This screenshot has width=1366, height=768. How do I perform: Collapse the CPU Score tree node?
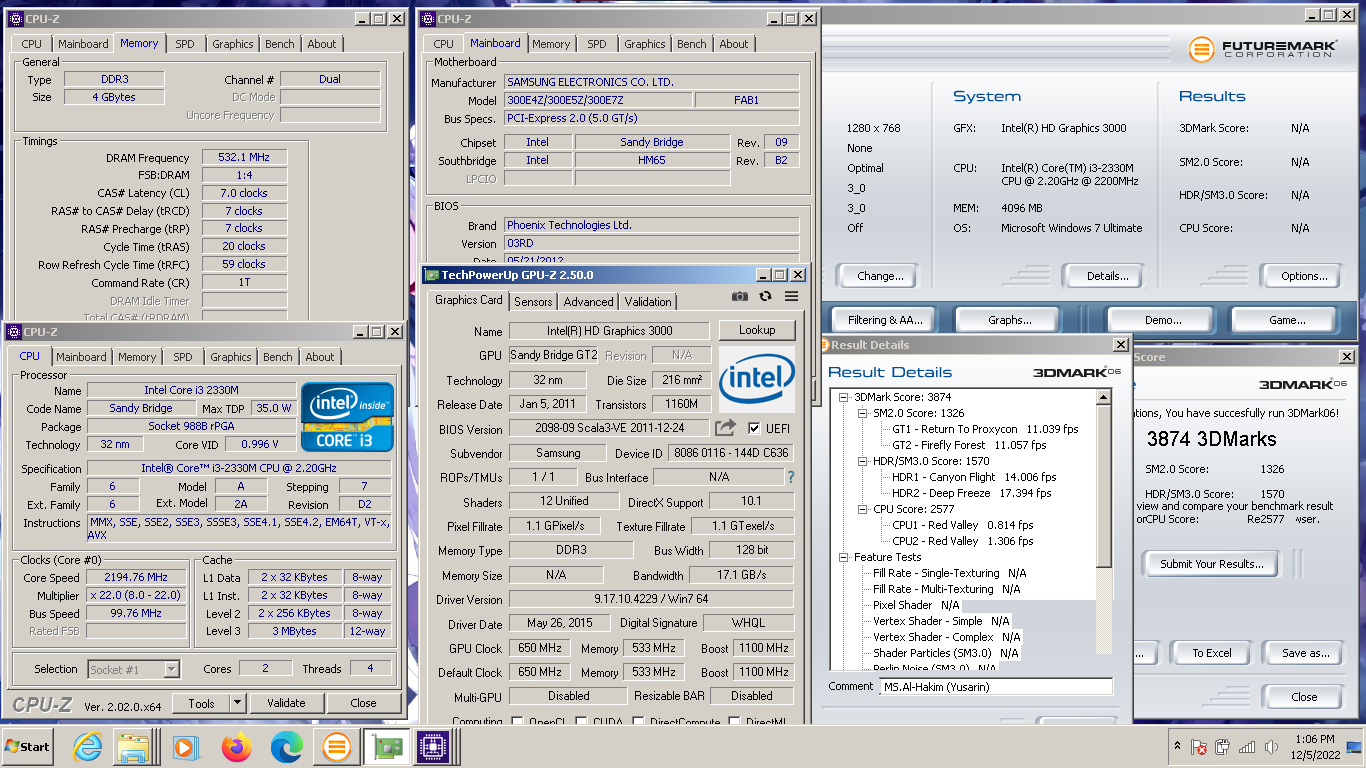(863, 509)
